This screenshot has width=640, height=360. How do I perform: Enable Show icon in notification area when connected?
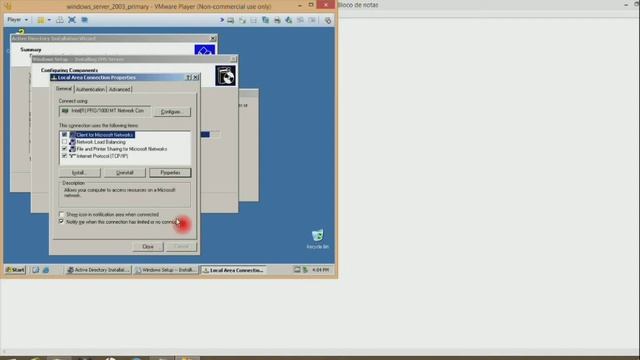tap(62, 214)
